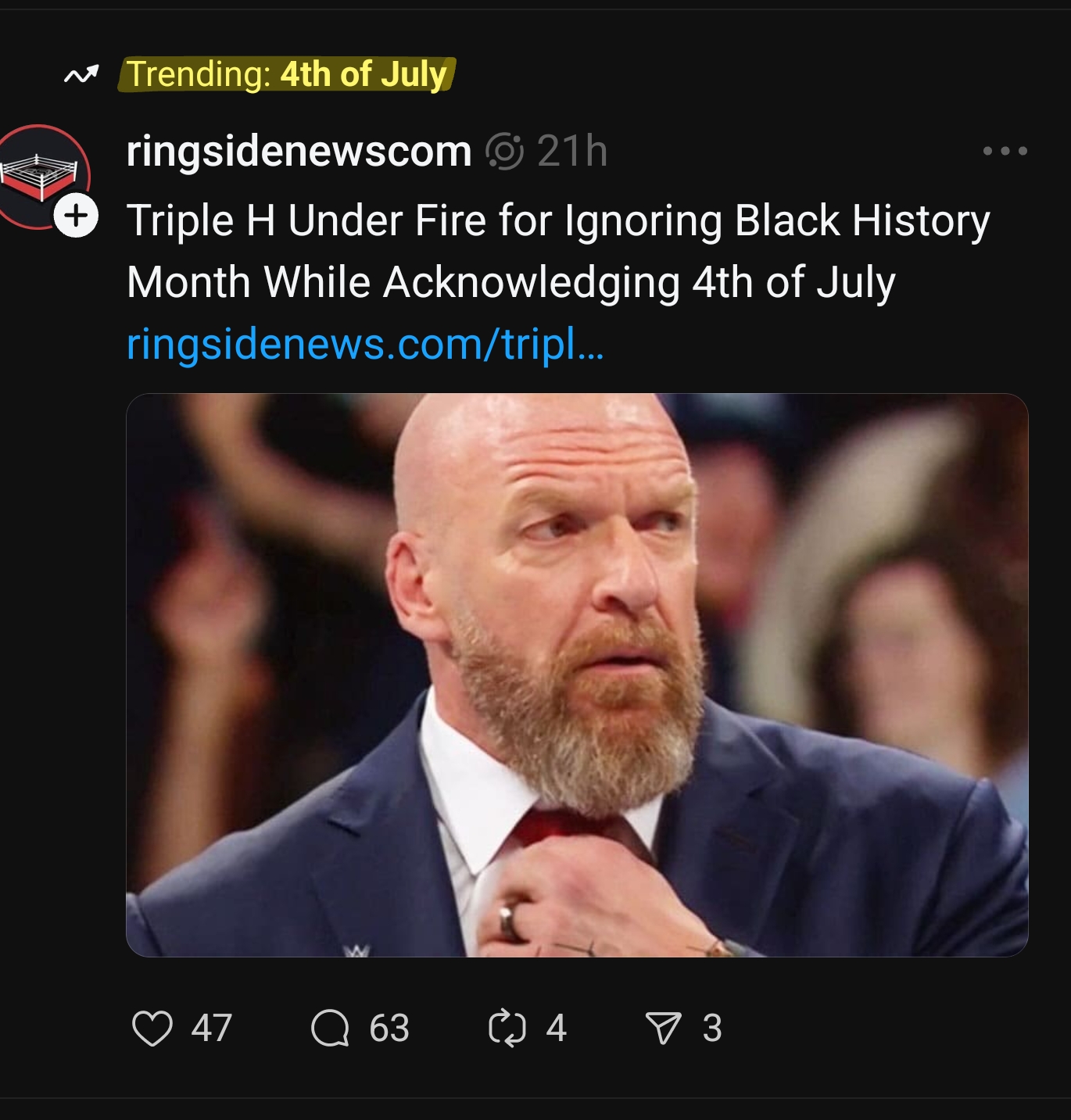This screenshot has width=1071, height=1120.
Task: View the 4 reposts count
Action: pos(556,1028)
